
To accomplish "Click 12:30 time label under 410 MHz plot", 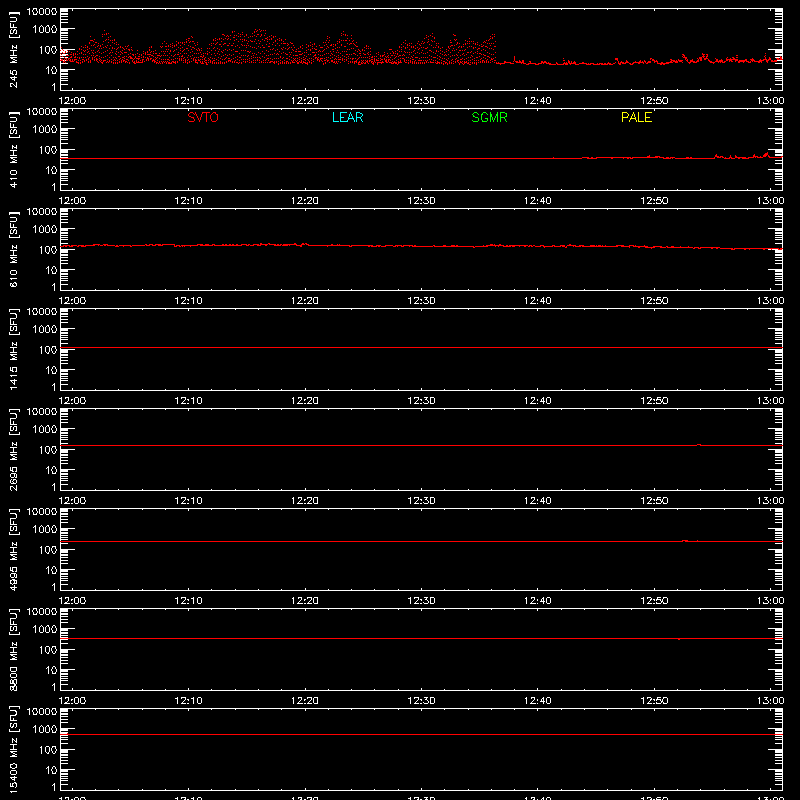I will pos(421,201).
